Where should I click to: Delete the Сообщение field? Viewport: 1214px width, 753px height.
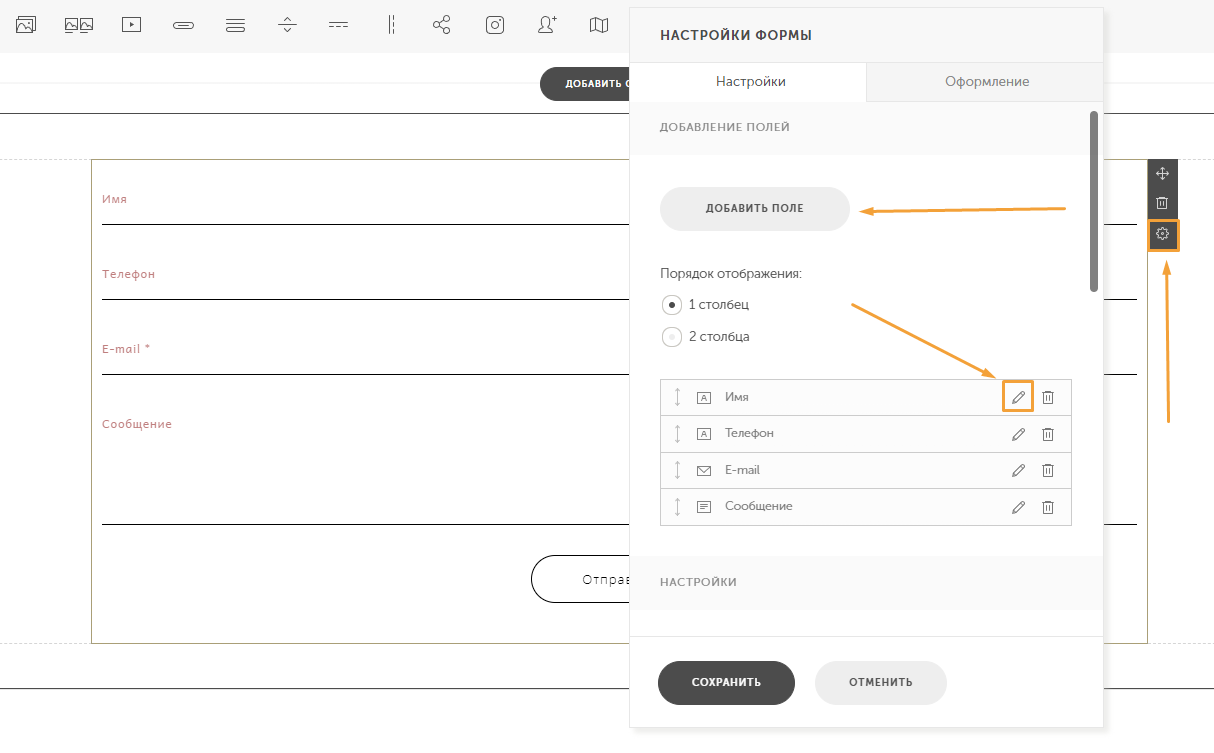click(x=1048, y=507)
